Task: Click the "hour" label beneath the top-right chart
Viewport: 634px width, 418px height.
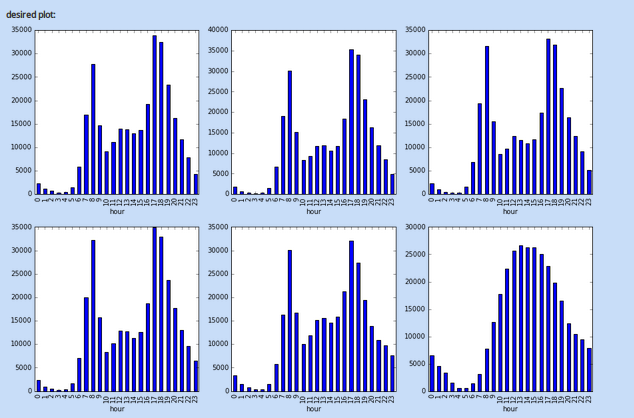Action: [x=510, y=211]
